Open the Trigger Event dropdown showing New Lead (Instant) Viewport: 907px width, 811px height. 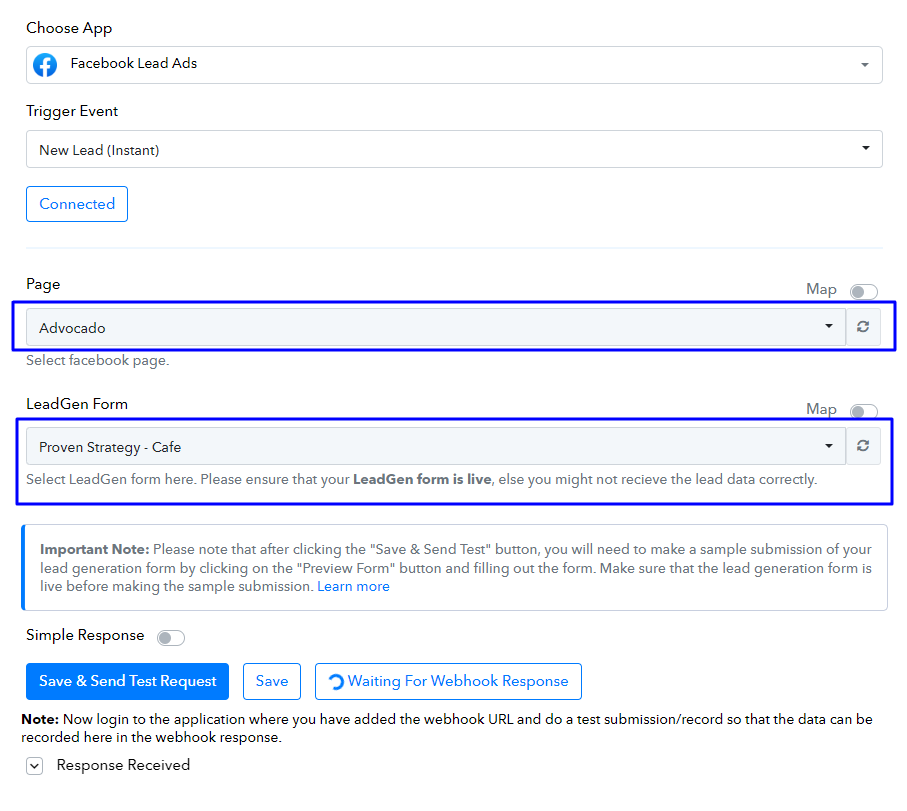(x=454, y=149)
